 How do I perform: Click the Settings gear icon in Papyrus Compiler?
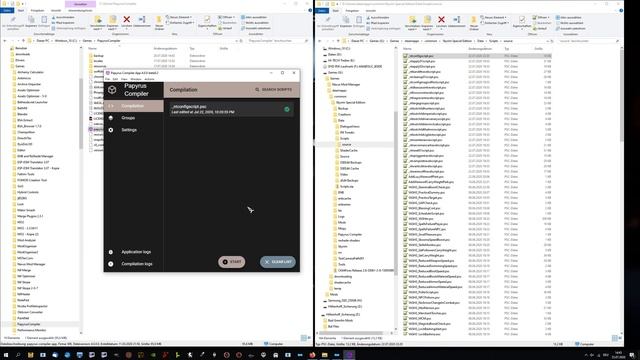coord(111,130)
